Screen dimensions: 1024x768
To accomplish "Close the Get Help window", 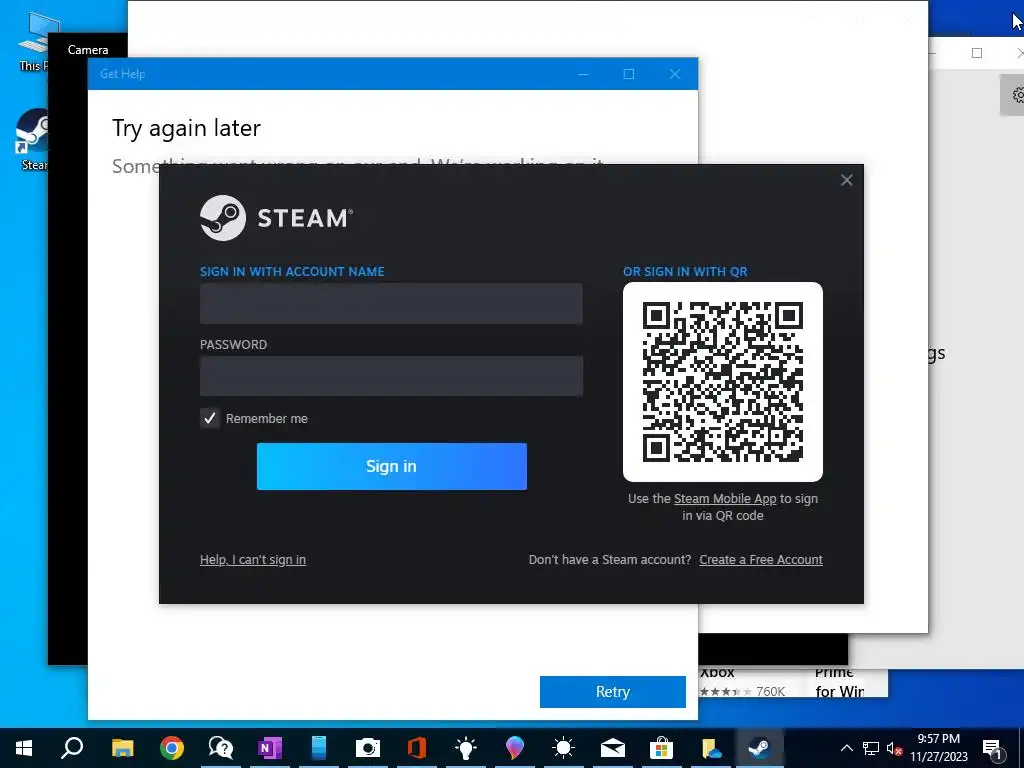I will coord(675,74).
